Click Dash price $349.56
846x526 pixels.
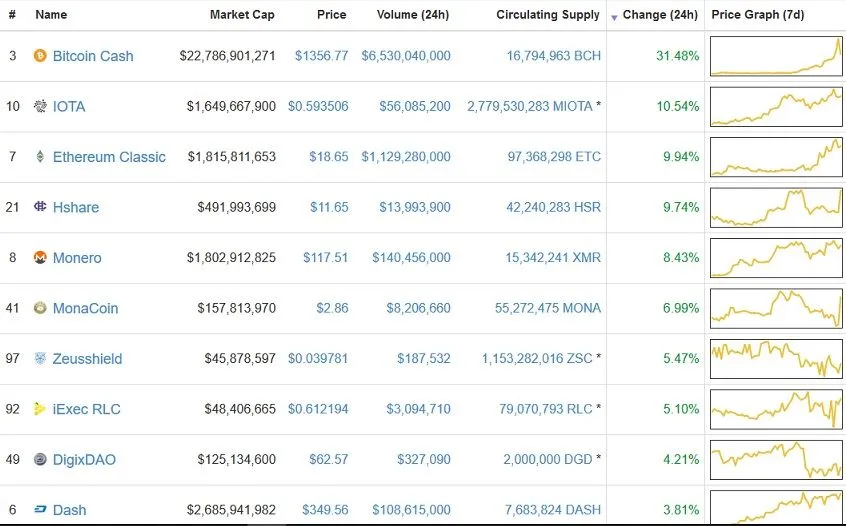coord(325,510)
